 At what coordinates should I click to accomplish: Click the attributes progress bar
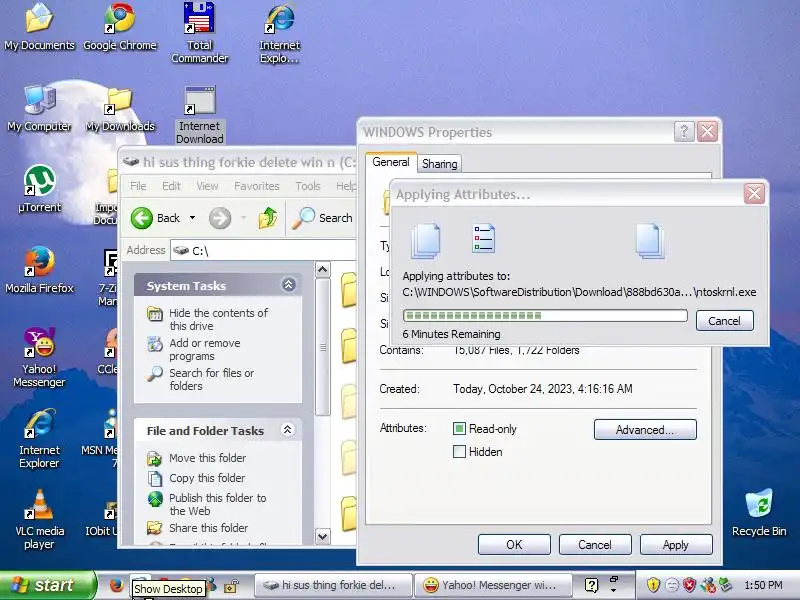[545, 316]
